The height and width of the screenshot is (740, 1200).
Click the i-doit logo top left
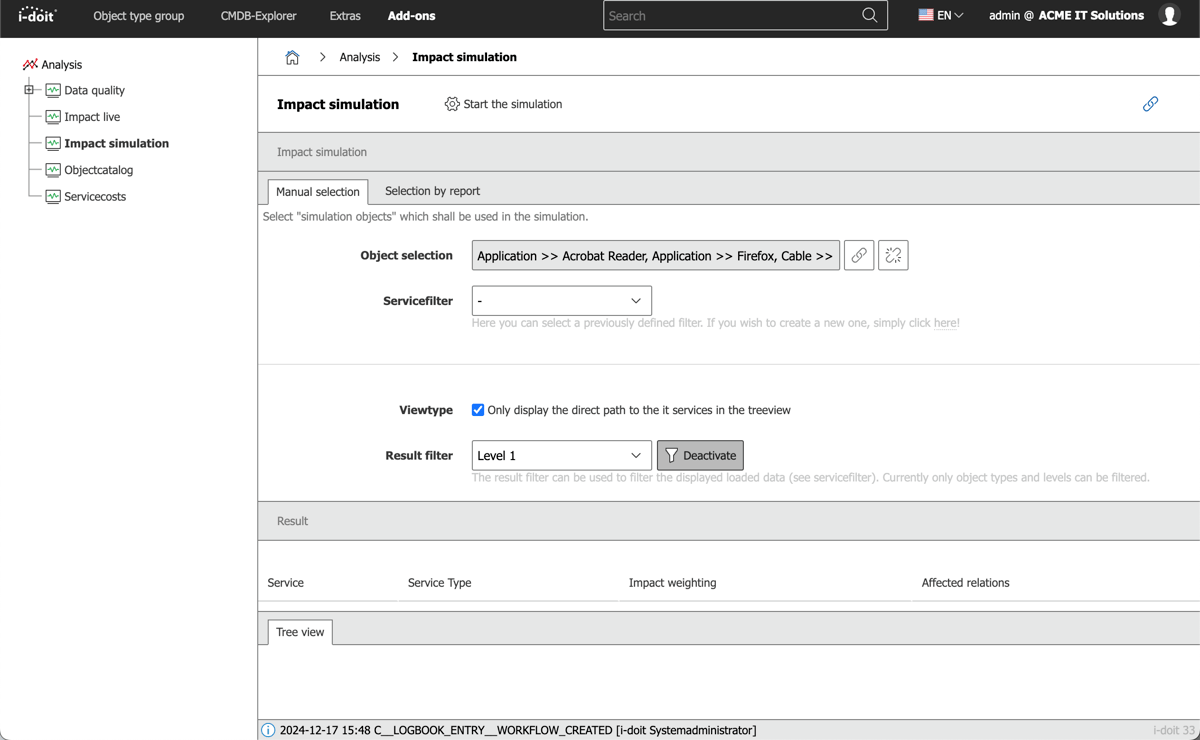click(36, 15)
